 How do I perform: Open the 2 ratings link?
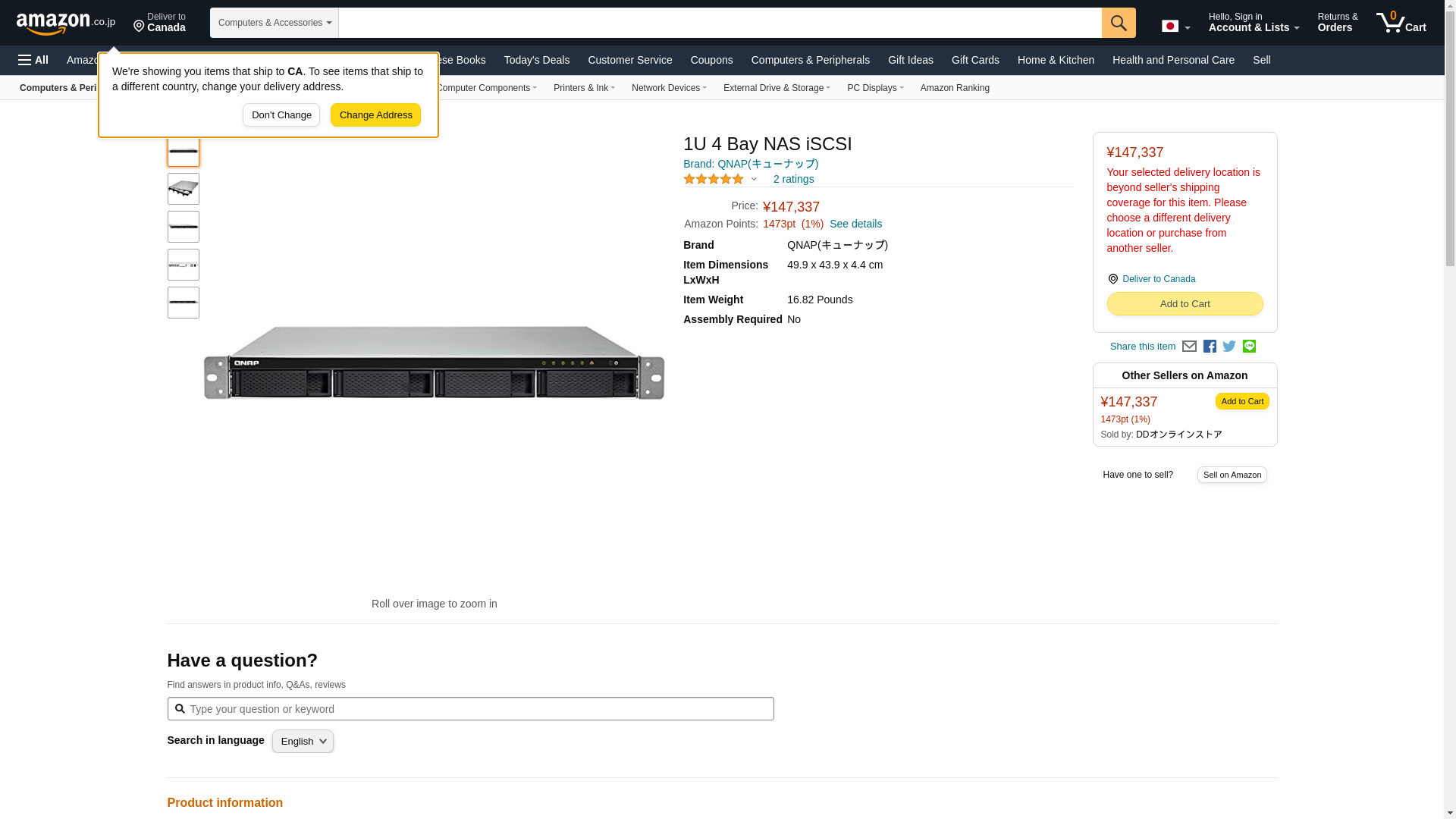tap(793, 180)
